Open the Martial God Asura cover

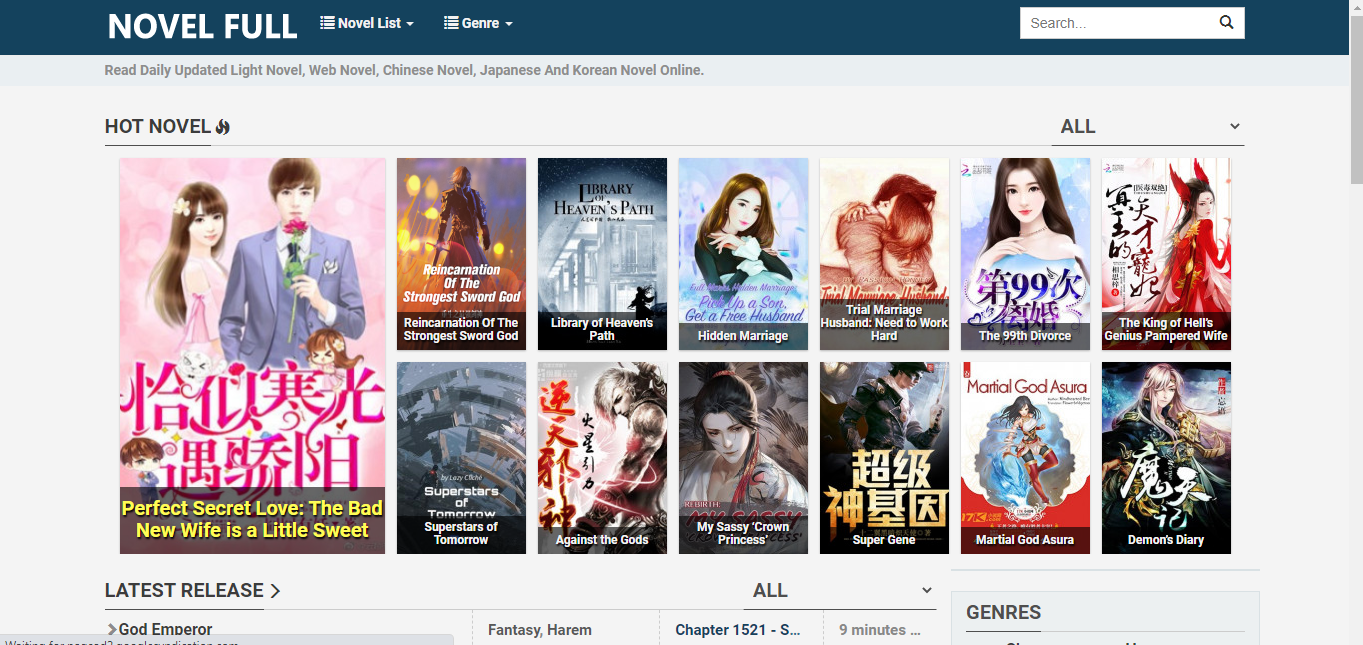pyautogui.click(x=1025, y=458)
